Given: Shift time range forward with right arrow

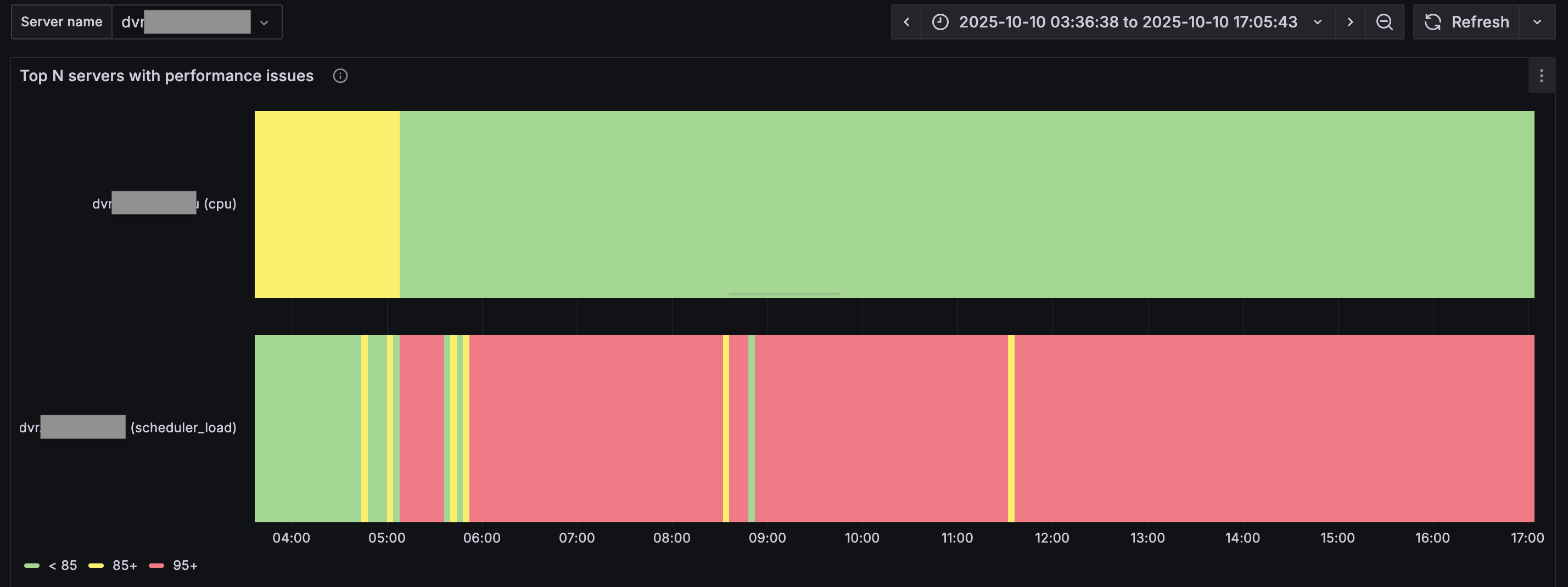Looking at the screenshot, I should point(1349,22).
